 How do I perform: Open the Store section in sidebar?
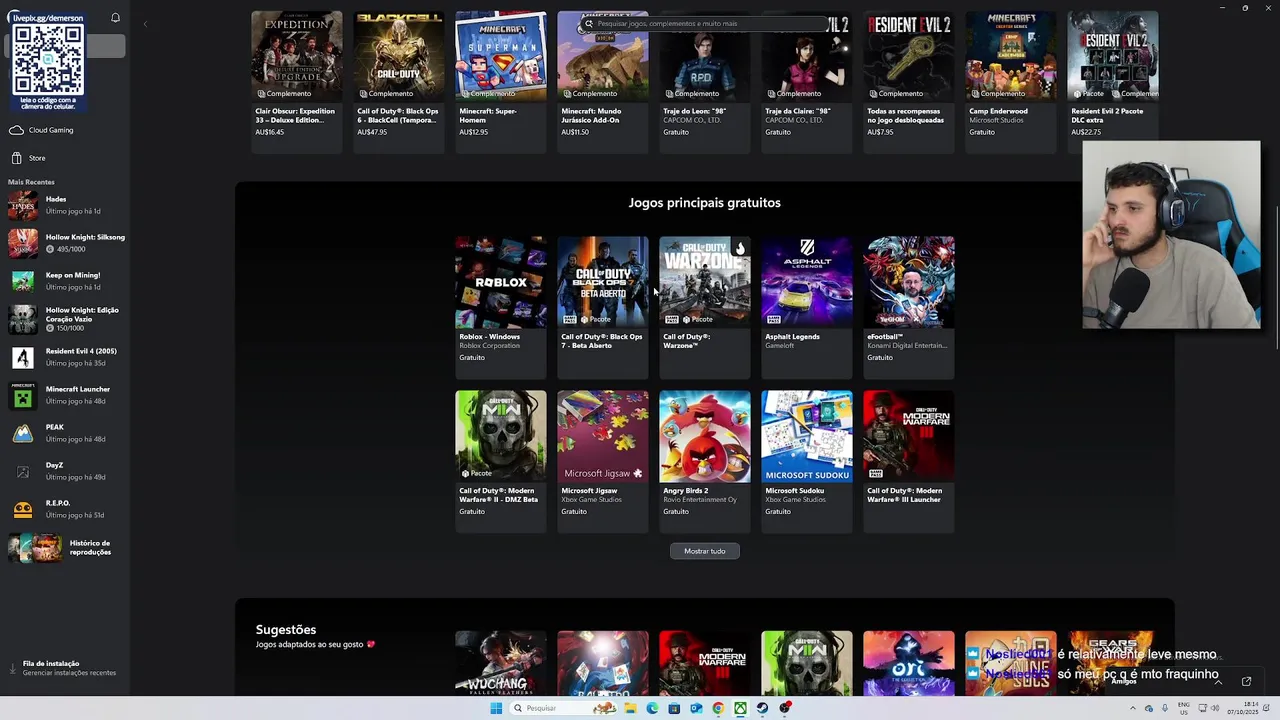[66, 158]
